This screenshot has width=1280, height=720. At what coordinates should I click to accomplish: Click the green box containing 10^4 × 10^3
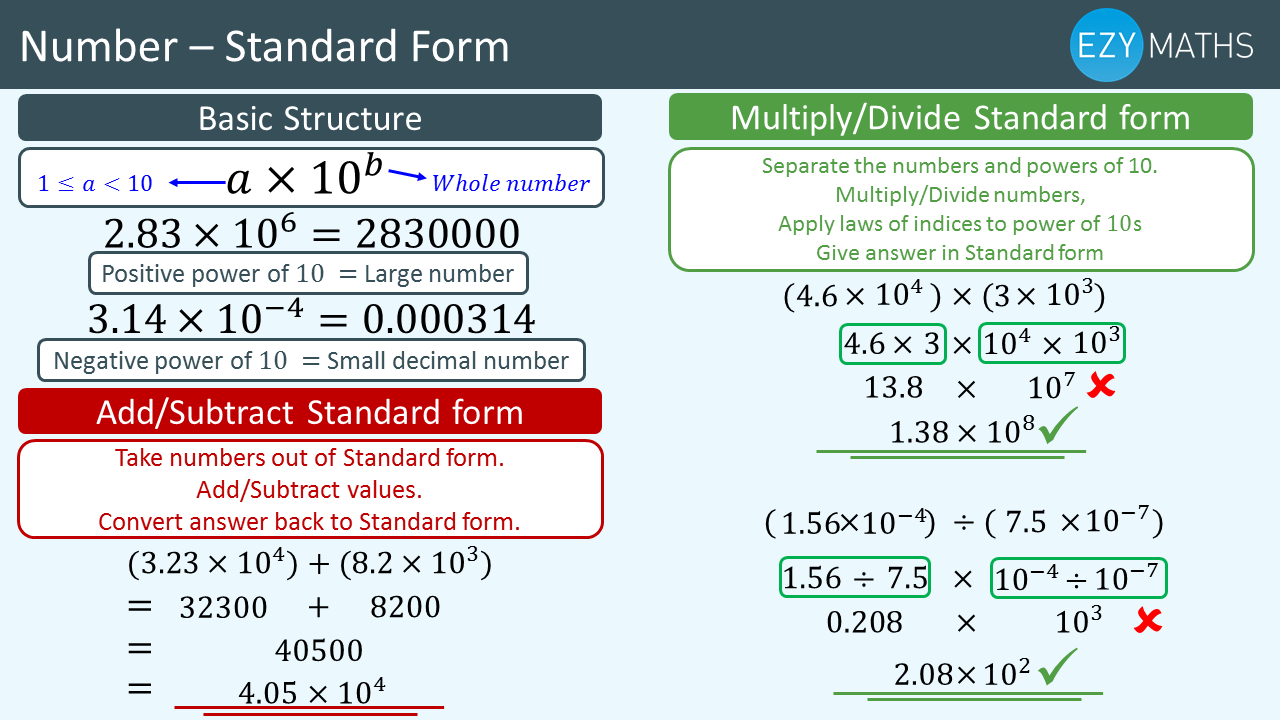[x=1052, y=344]
